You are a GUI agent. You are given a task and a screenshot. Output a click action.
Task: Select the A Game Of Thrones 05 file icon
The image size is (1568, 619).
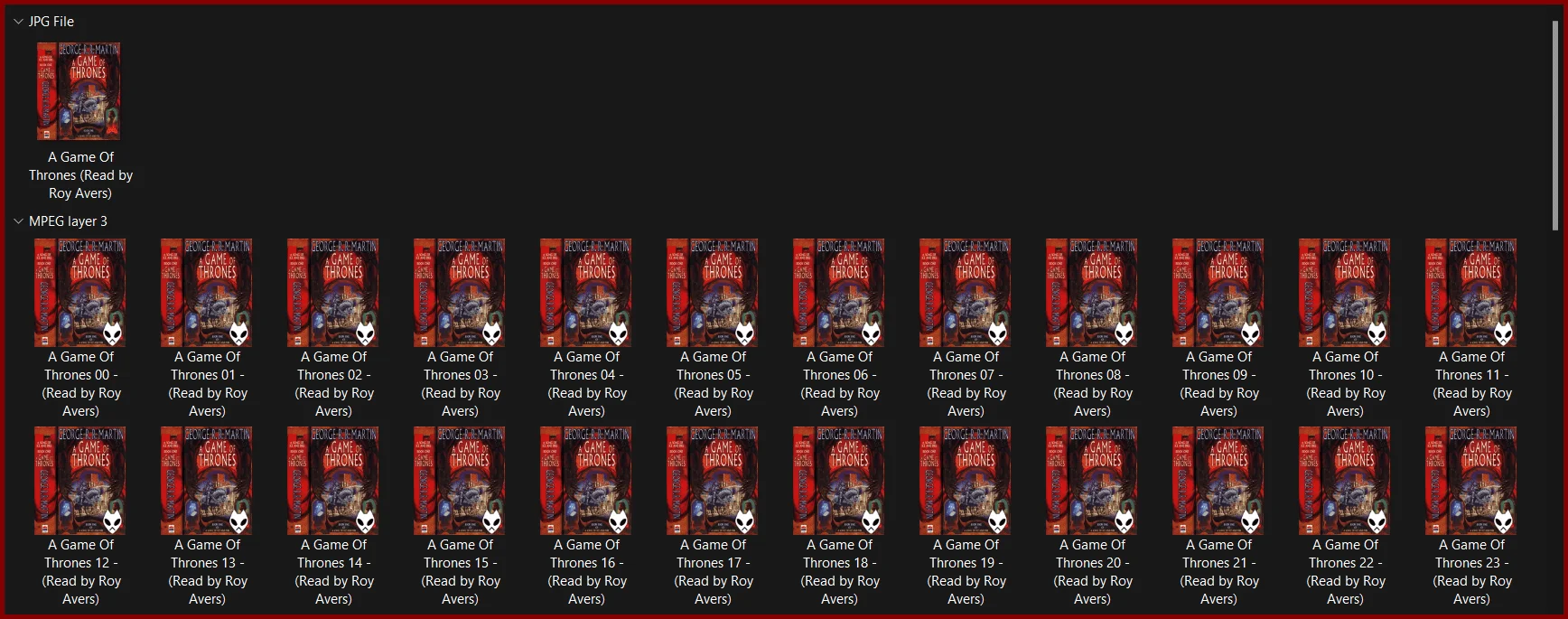pyautogui.click(x=713, y=293)
